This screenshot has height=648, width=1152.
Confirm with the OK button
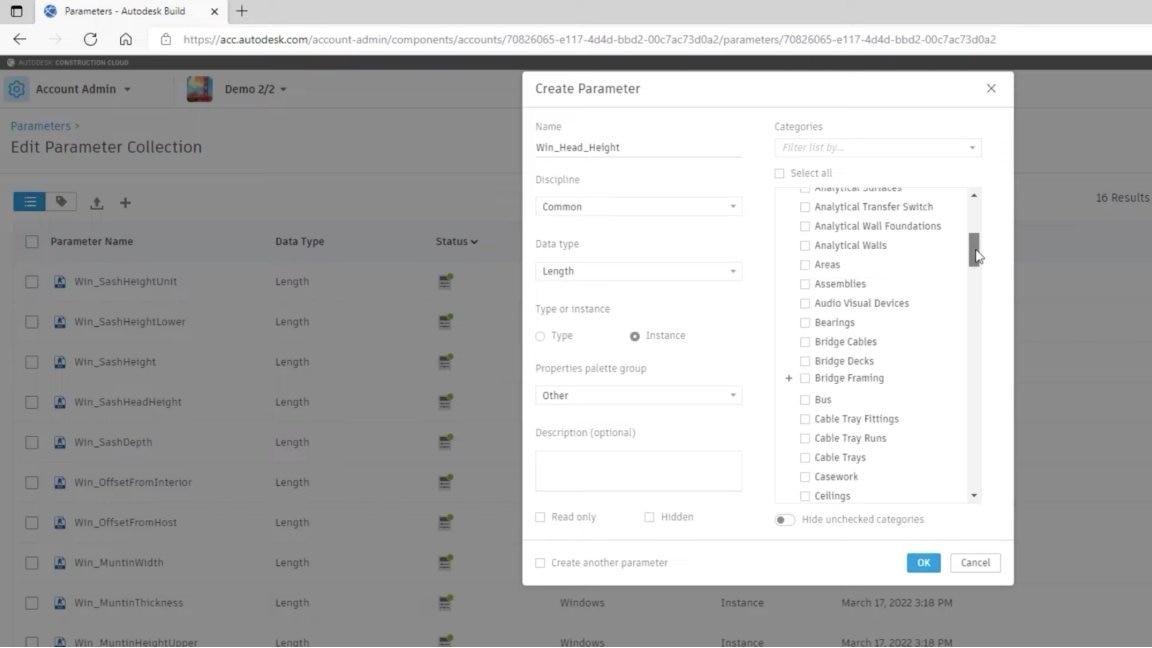(x=924, y=563)
